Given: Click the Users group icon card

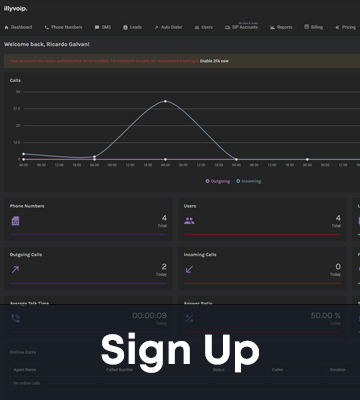Looking at the screenshot, I should [x=189, y=221].
